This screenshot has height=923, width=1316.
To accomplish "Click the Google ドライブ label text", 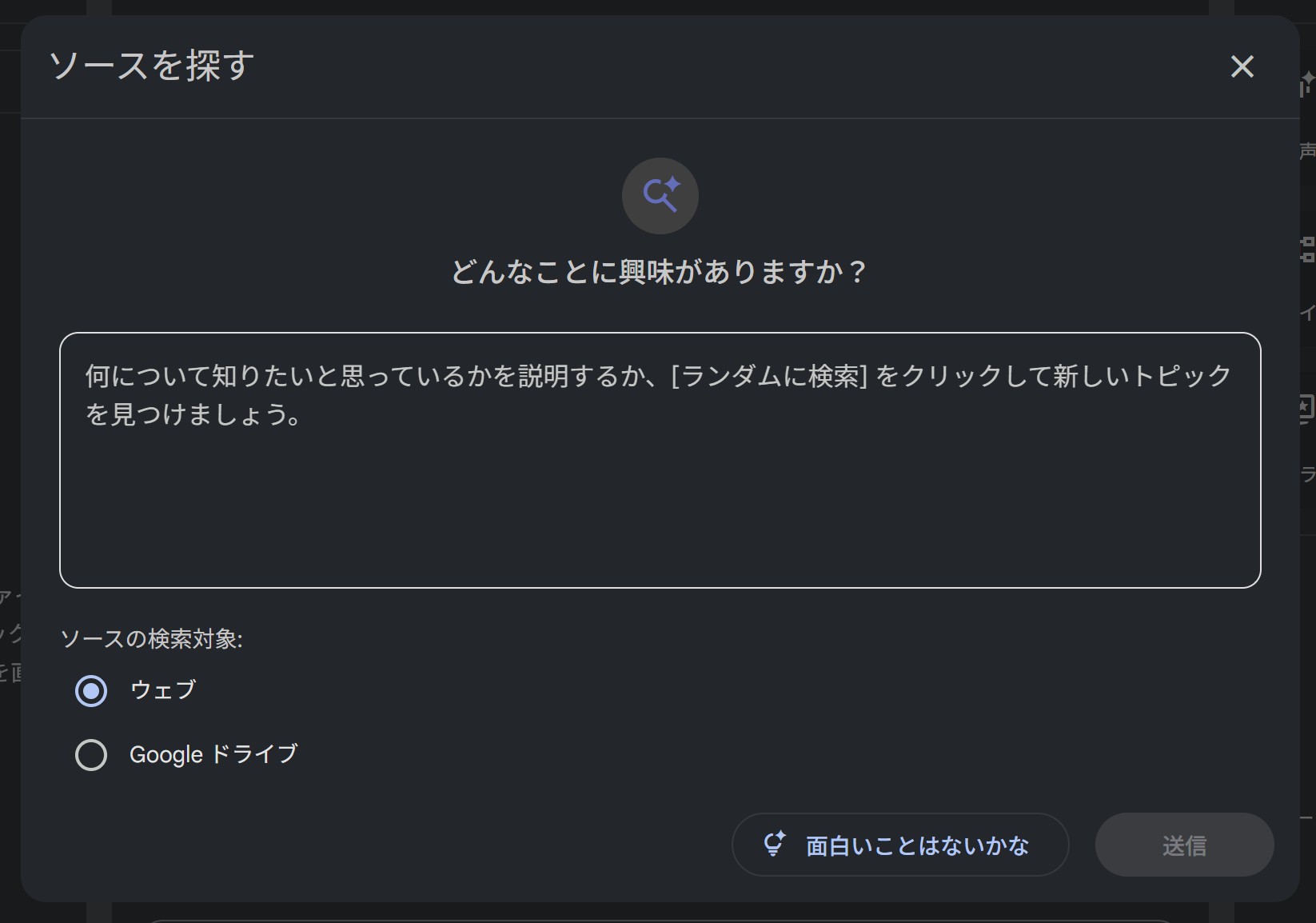I will [x=213, y=754].
